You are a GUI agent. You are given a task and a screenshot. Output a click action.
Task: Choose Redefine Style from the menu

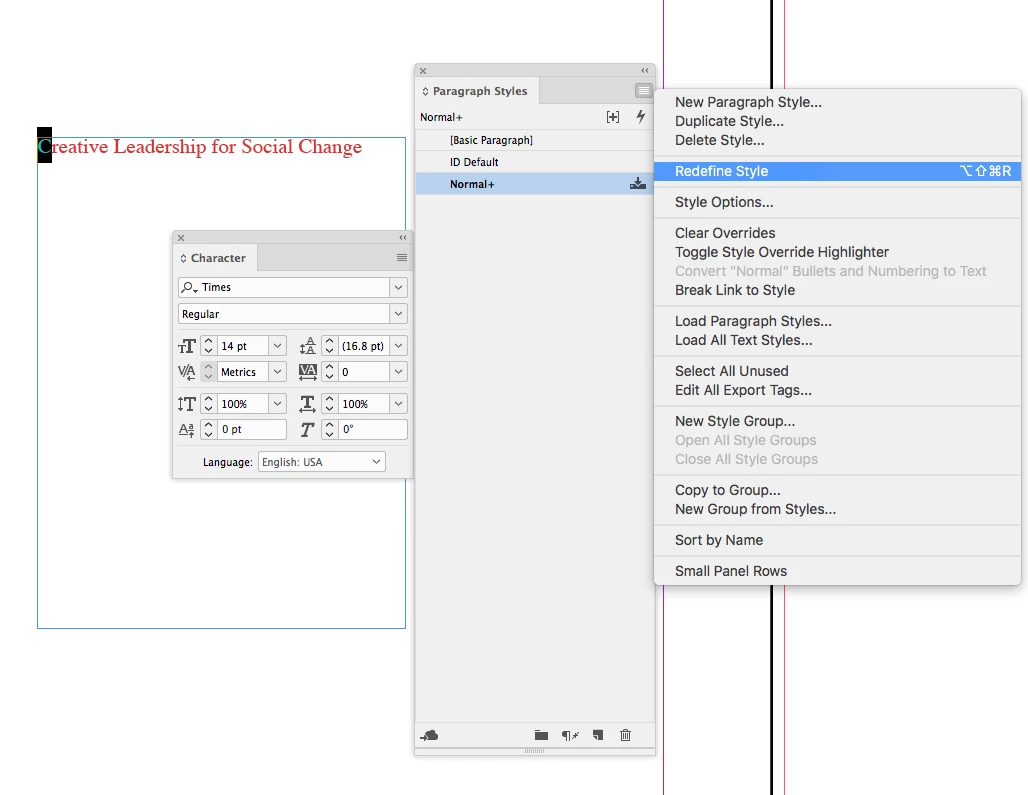(x=837, y=171)
